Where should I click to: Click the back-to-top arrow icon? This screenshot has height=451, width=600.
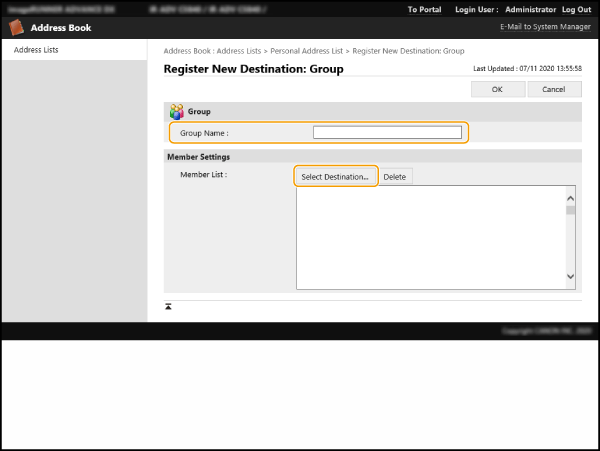169,306
